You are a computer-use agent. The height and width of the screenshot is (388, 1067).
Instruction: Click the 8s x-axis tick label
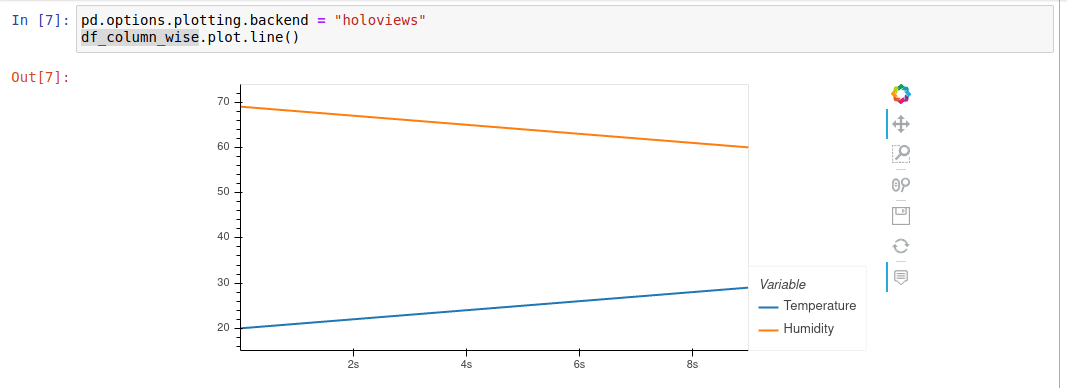[692, 364]
